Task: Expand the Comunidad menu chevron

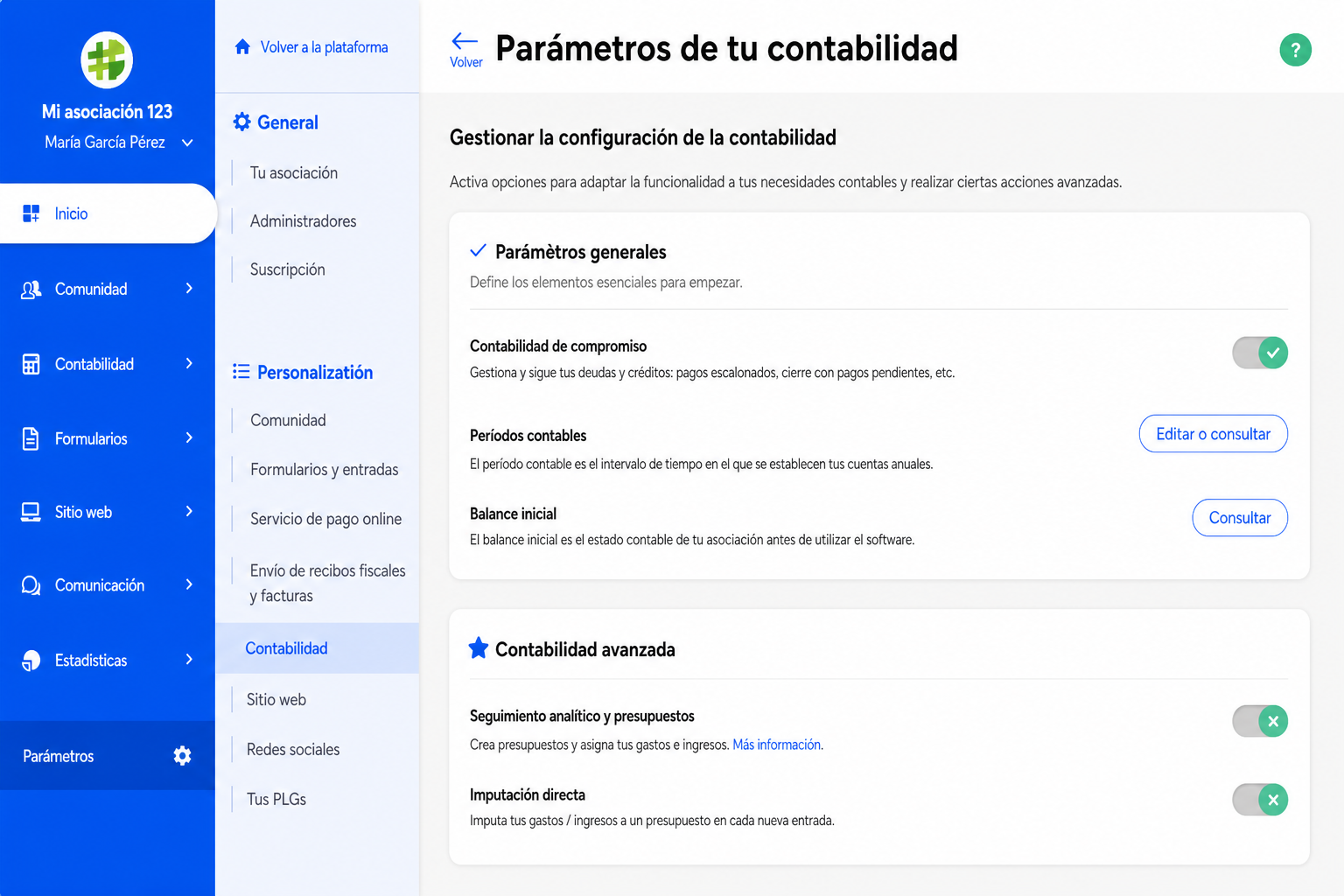Action: [x=189, y=289]
